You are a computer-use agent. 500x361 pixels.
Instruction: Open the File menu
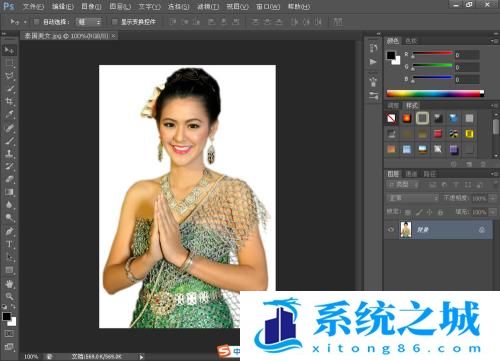(33, 7)
